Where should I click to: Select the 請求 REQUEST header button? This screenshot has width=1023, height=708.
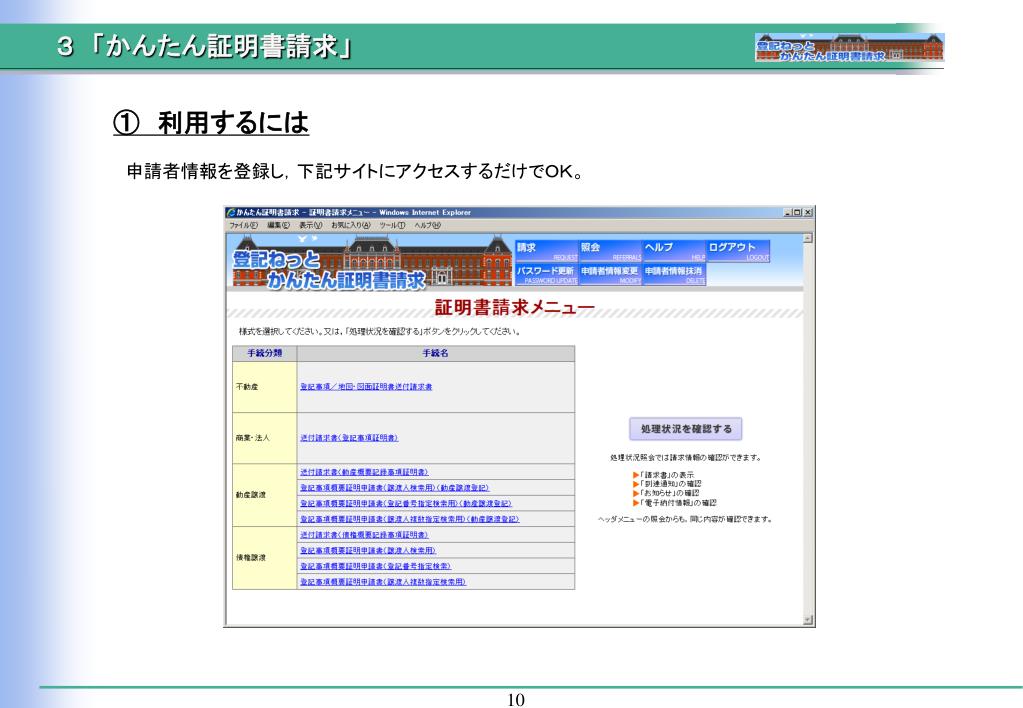coord(547,251)
